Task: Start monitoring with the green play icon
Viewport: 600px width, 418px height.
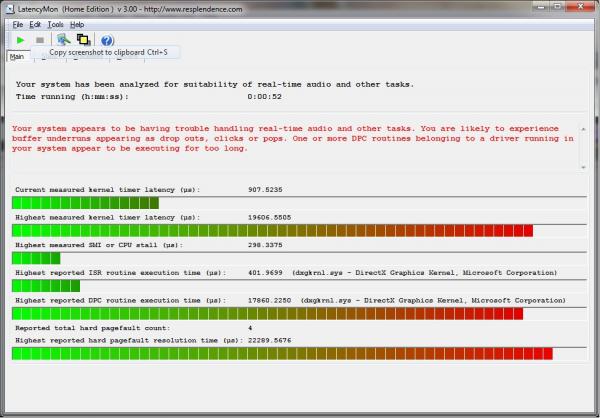Action: click(19, 40)
